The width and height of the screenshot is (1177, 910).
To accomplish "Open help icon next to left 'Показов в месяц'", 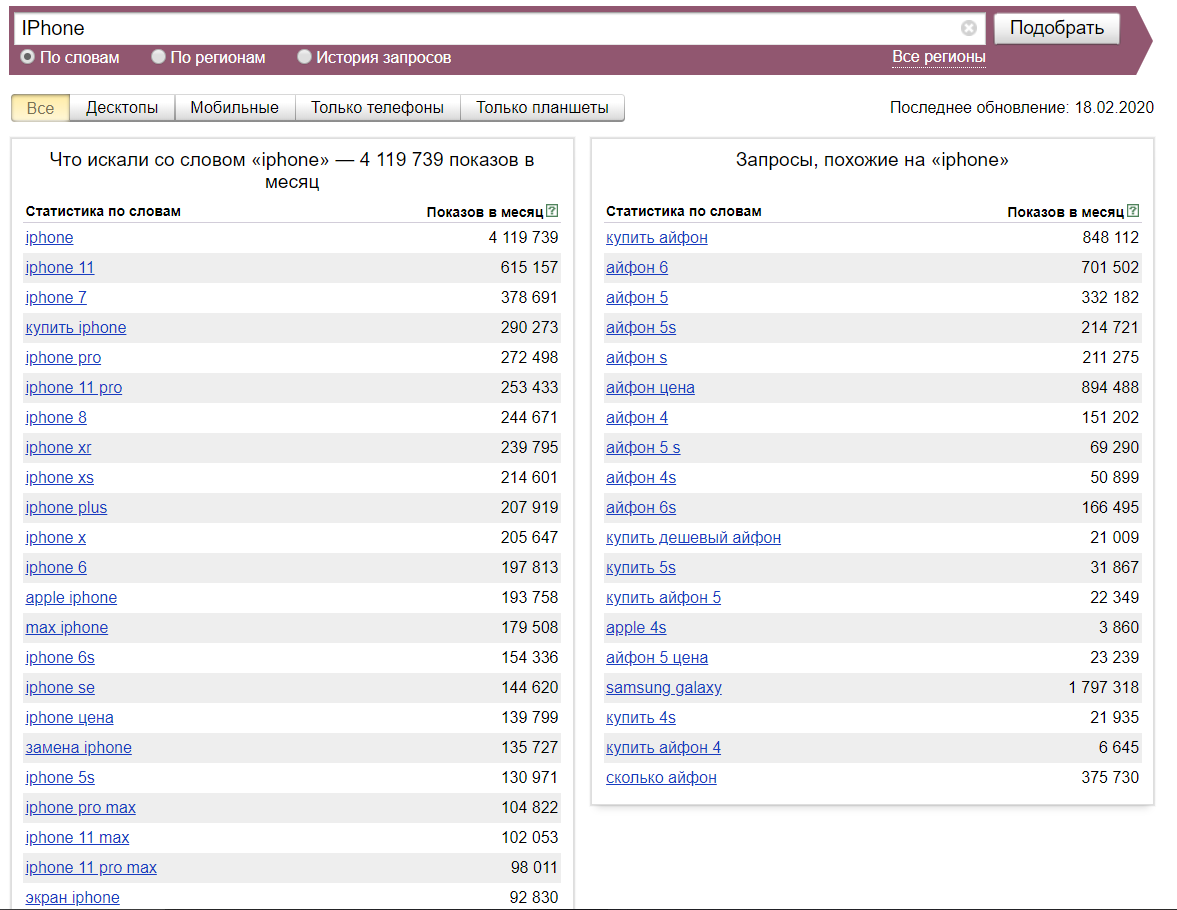I will pos(552,211).
